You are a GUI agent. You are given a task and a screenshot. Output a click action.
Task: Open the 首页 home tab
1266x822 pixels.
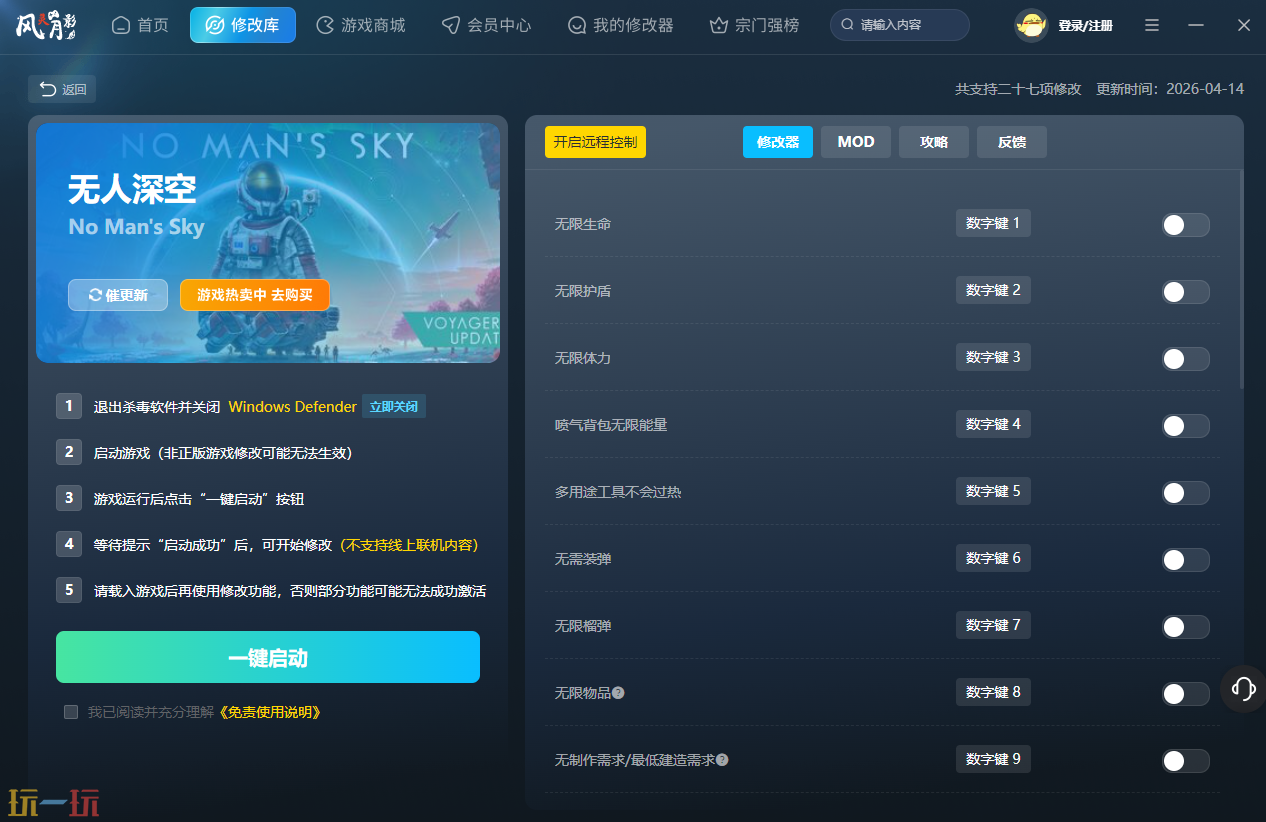click(x=140, y=25)
